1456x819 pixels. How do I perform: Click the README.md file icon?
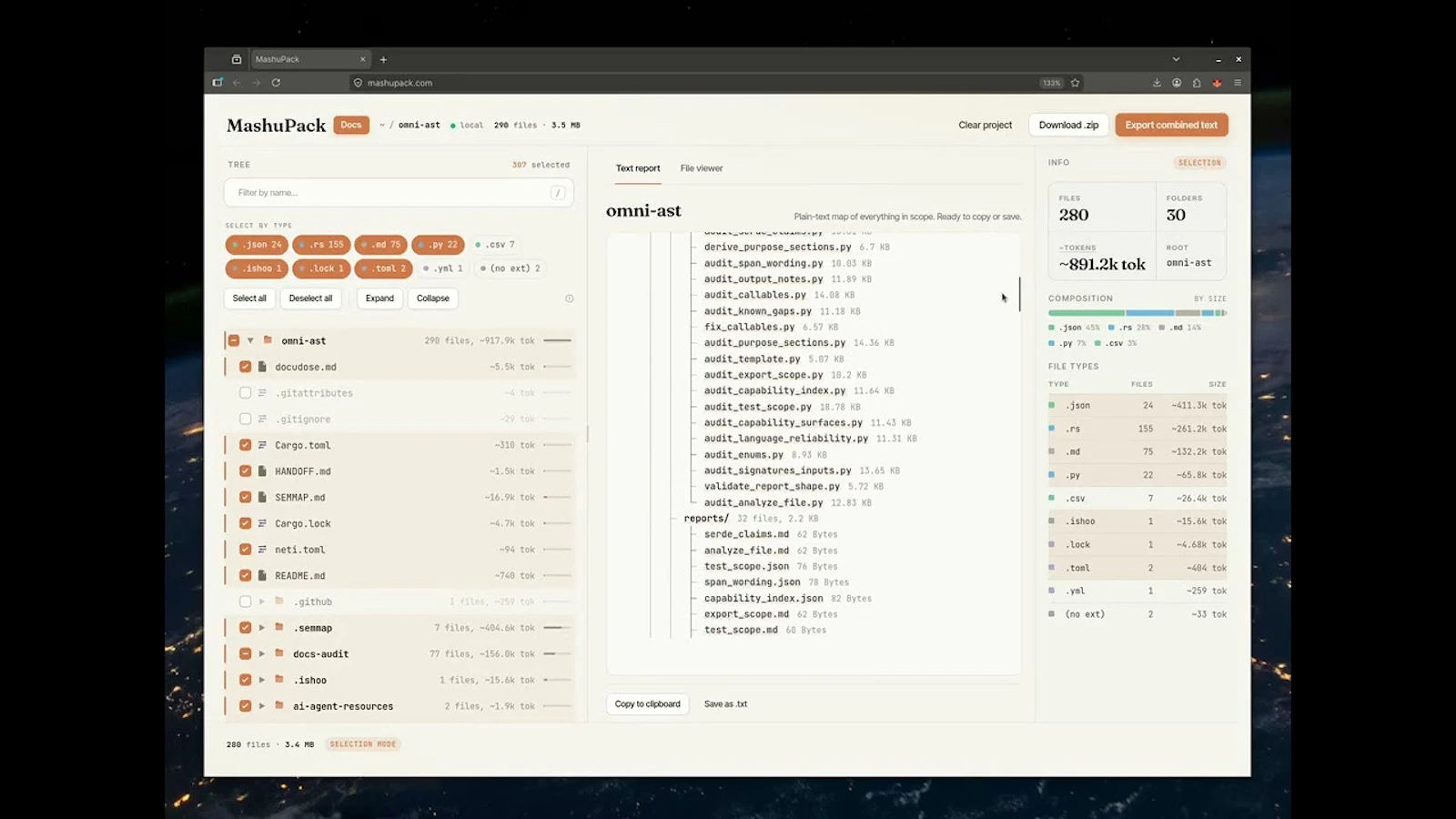[x=262, y=575]
